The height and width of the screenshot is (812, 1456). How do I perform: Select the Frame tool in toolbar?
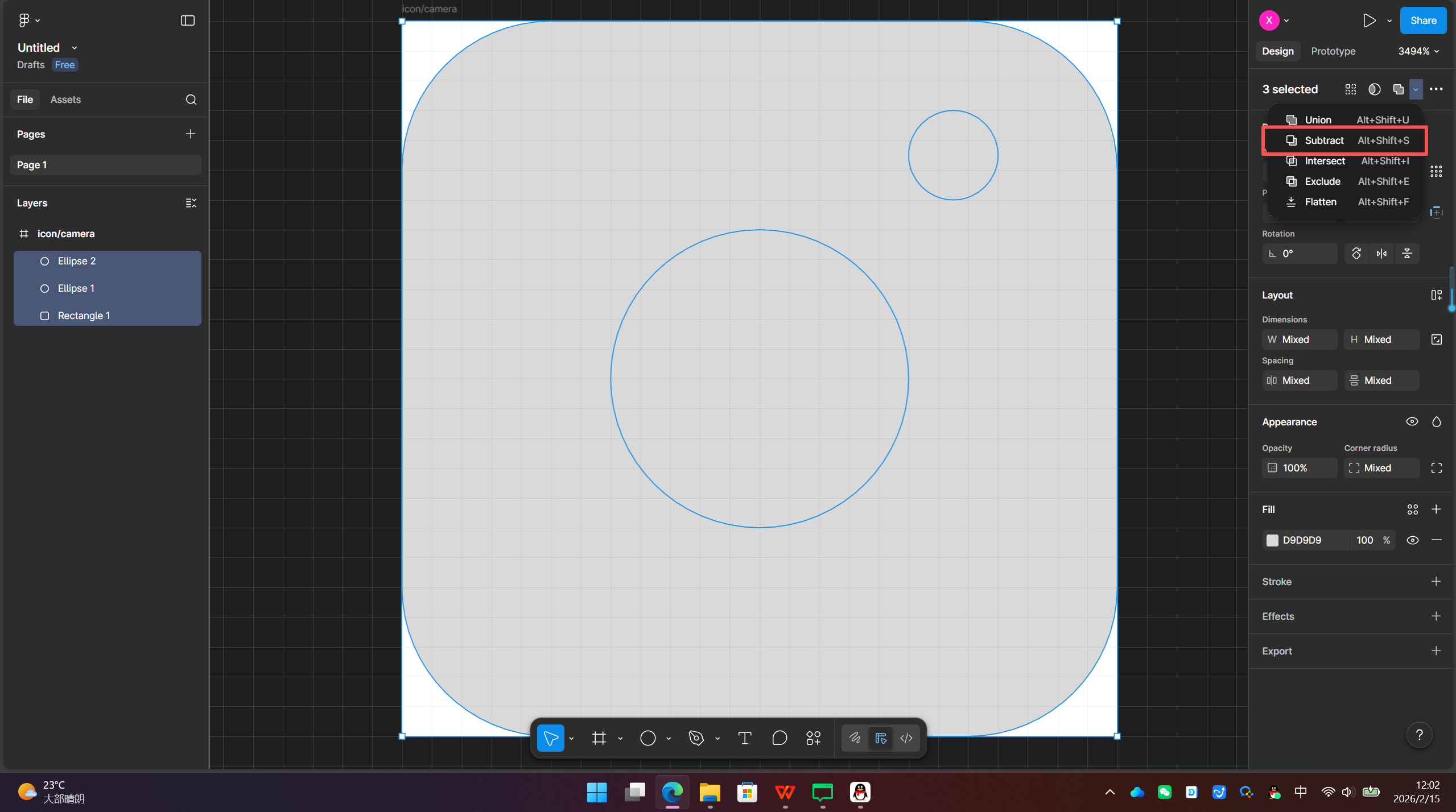pyautogui.click(x=599, y=738)
